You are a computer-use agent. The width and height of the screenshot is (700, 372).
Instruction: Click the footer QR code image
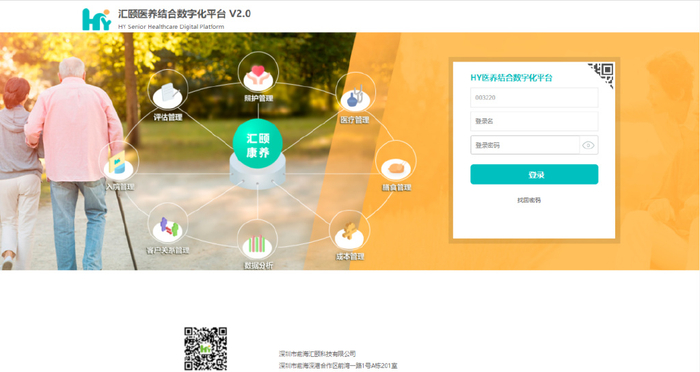pyautogui.click(x=205, y=348)
